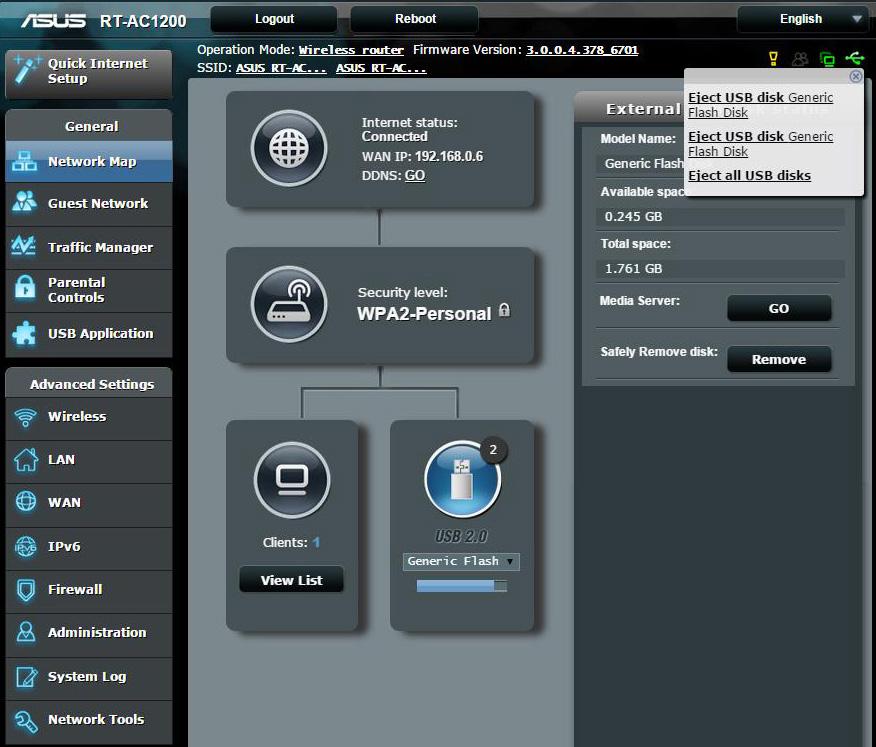Click the Firewall shield icon

coord(26,590)
